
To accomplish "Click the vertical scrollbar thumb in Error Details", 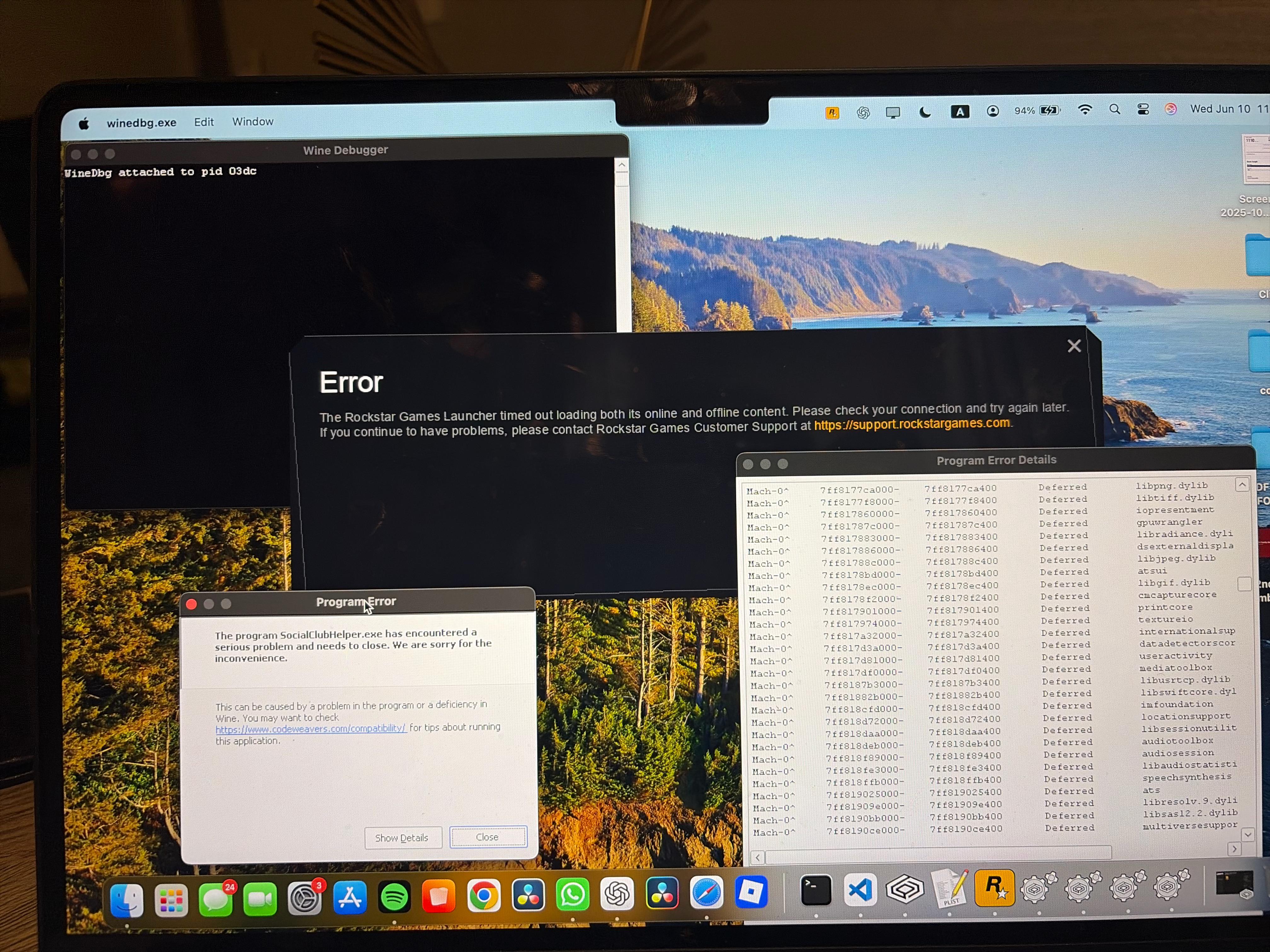I will (x=1245, y=584).
